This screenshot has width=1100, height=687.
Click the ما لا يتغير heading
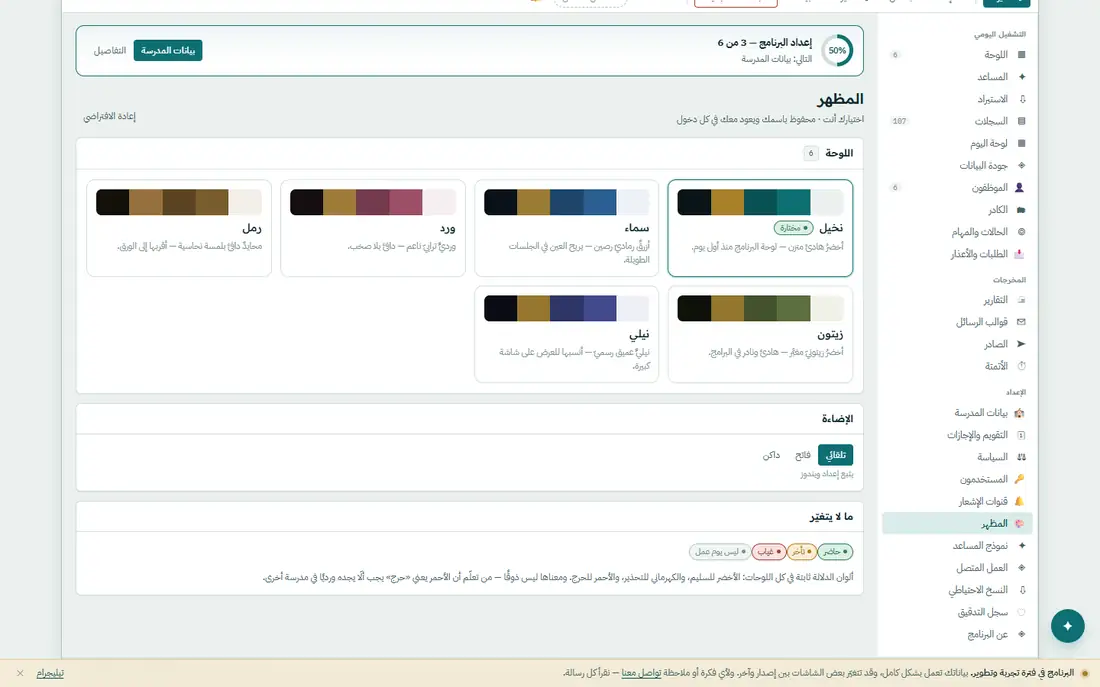831,516
